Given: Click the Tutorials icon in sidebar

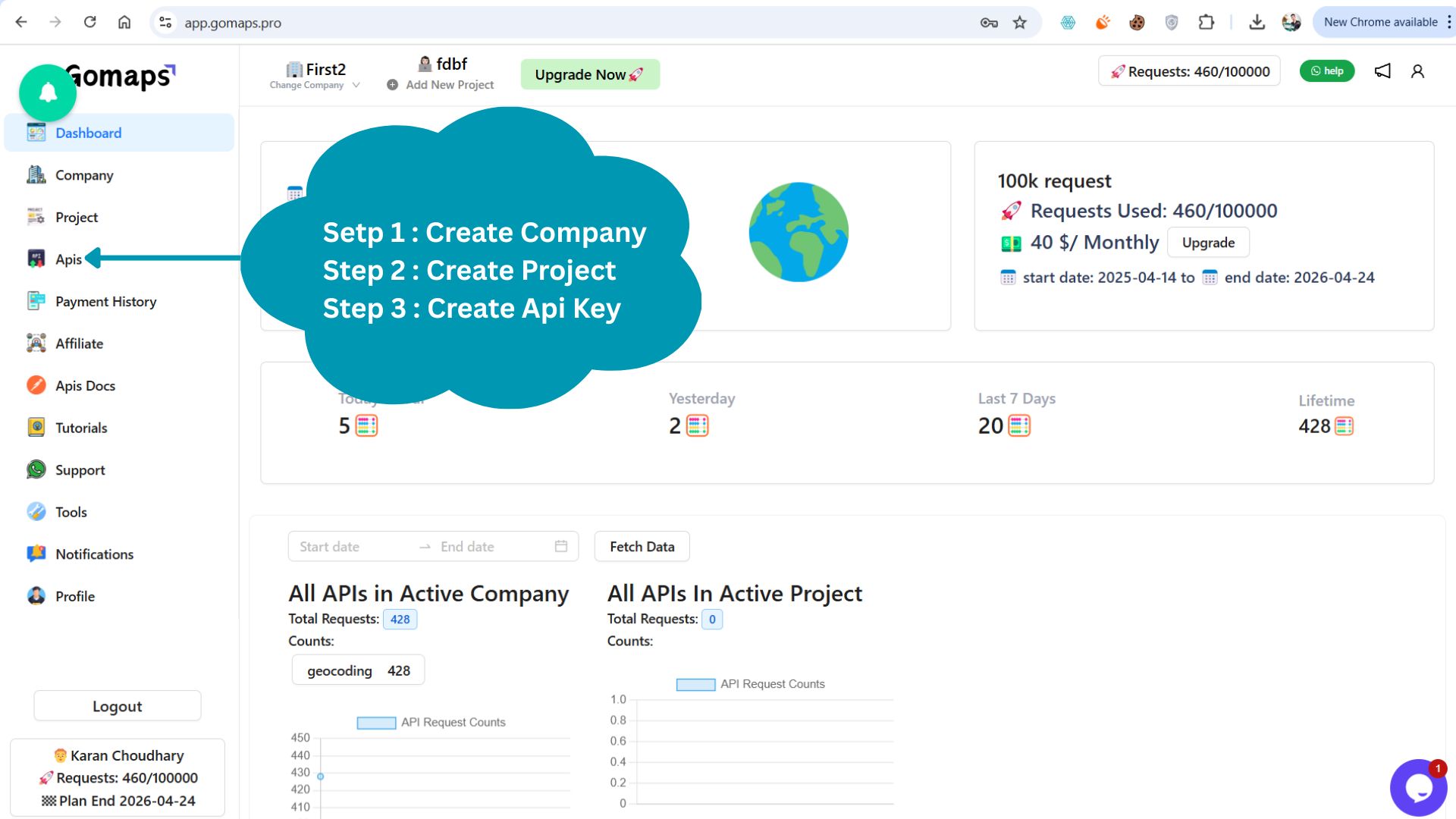Looking at the screenshot, I should pyautogui.click(x=36, y=428).
